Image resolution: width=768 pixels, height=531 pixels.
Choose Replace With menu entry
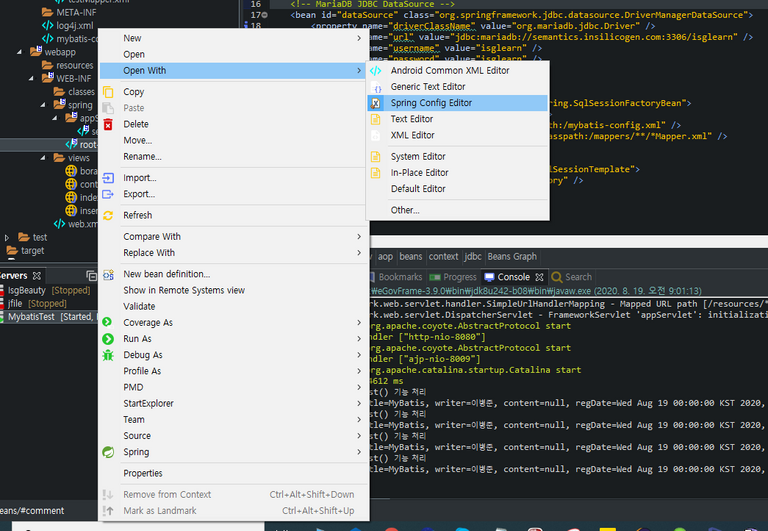[x=234, y=253]
